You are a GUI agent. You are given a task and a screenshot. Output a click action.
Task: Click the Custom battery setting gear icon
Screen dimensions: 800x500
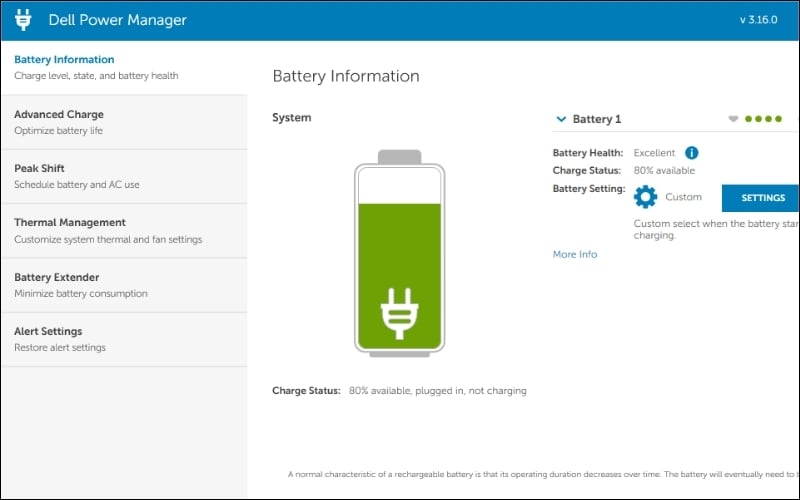[x=645, y=197]
